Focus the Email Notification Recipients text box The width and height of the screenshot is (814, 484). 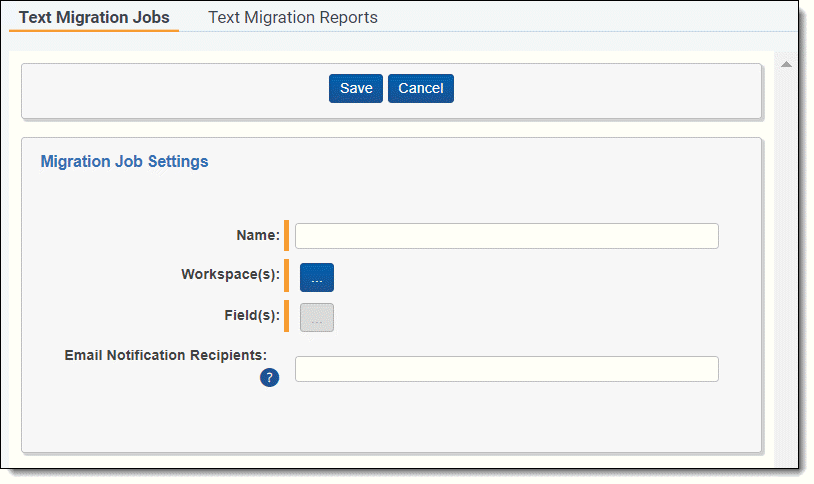pos(506,369)
